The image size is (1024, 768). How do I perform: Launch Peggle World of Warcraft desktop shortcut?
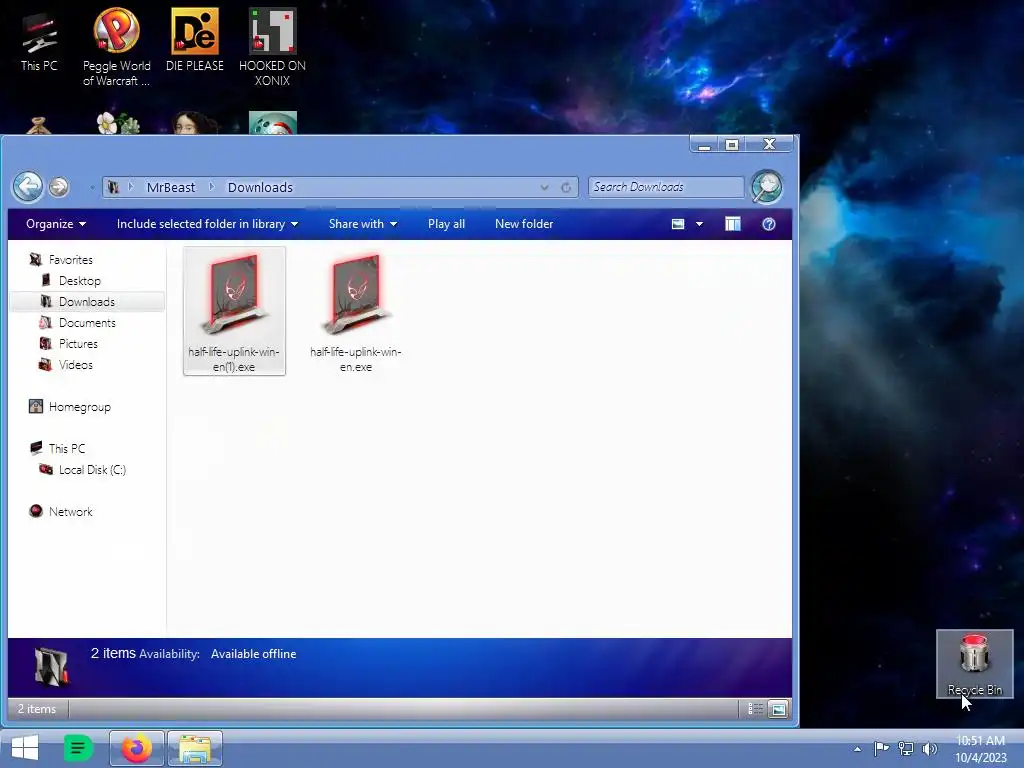pyautogui.click(x=116, y=47)
